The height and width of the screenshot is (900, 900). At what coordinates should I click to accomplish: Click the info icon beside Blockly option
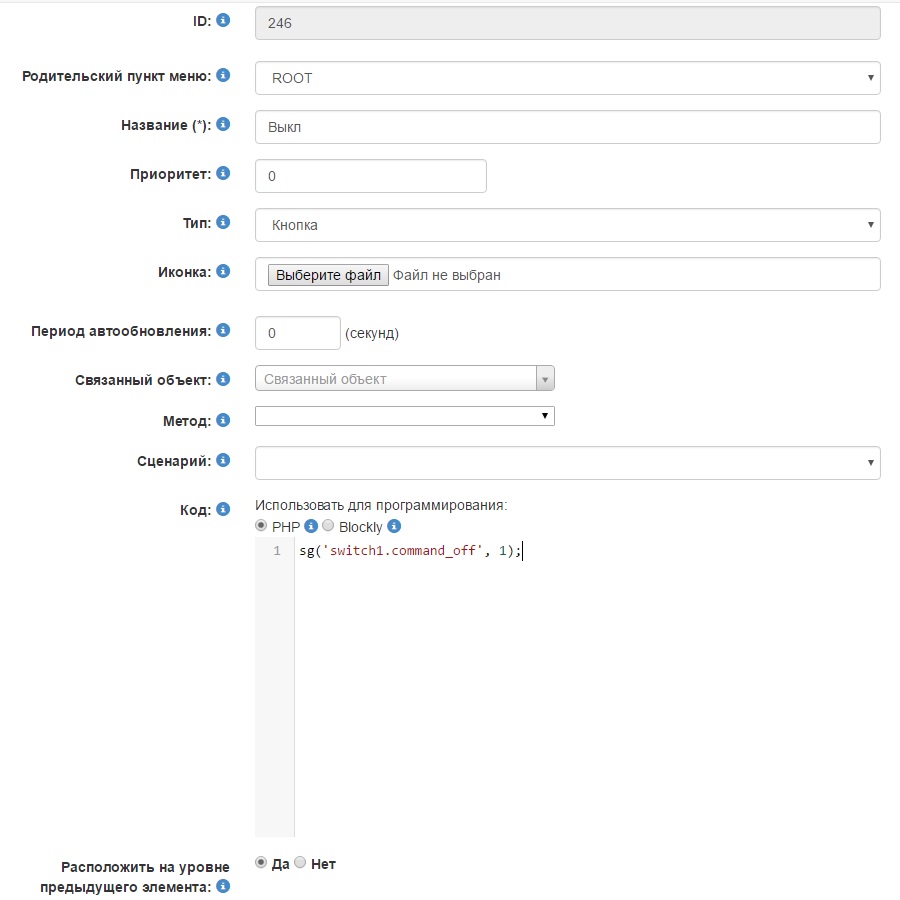click(x=394, y=526)
